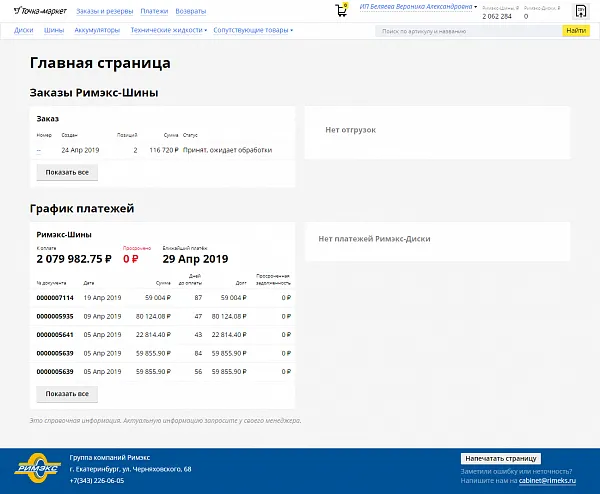
Task: Open Заказы и резервы tab
Action: (104, 11)
